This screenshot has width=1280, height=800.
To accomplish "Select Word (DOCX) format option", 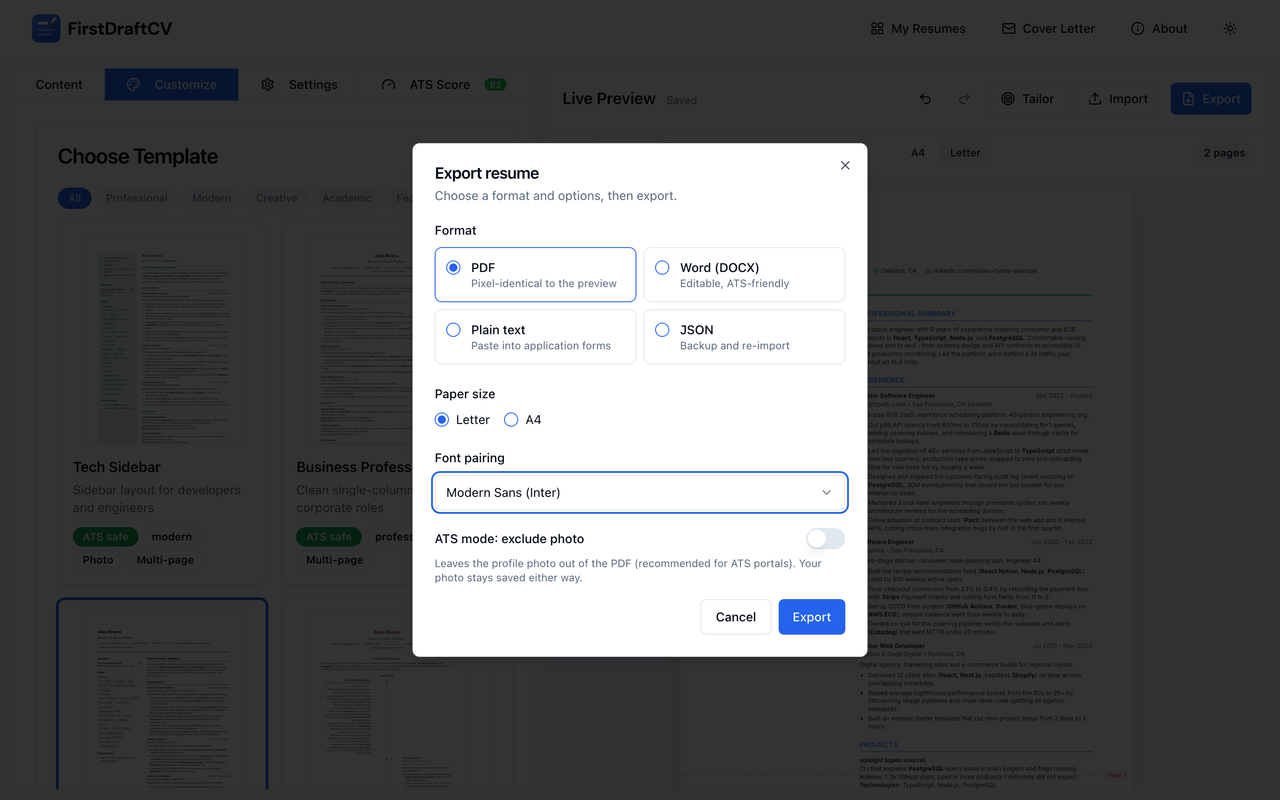I will 744,274.
